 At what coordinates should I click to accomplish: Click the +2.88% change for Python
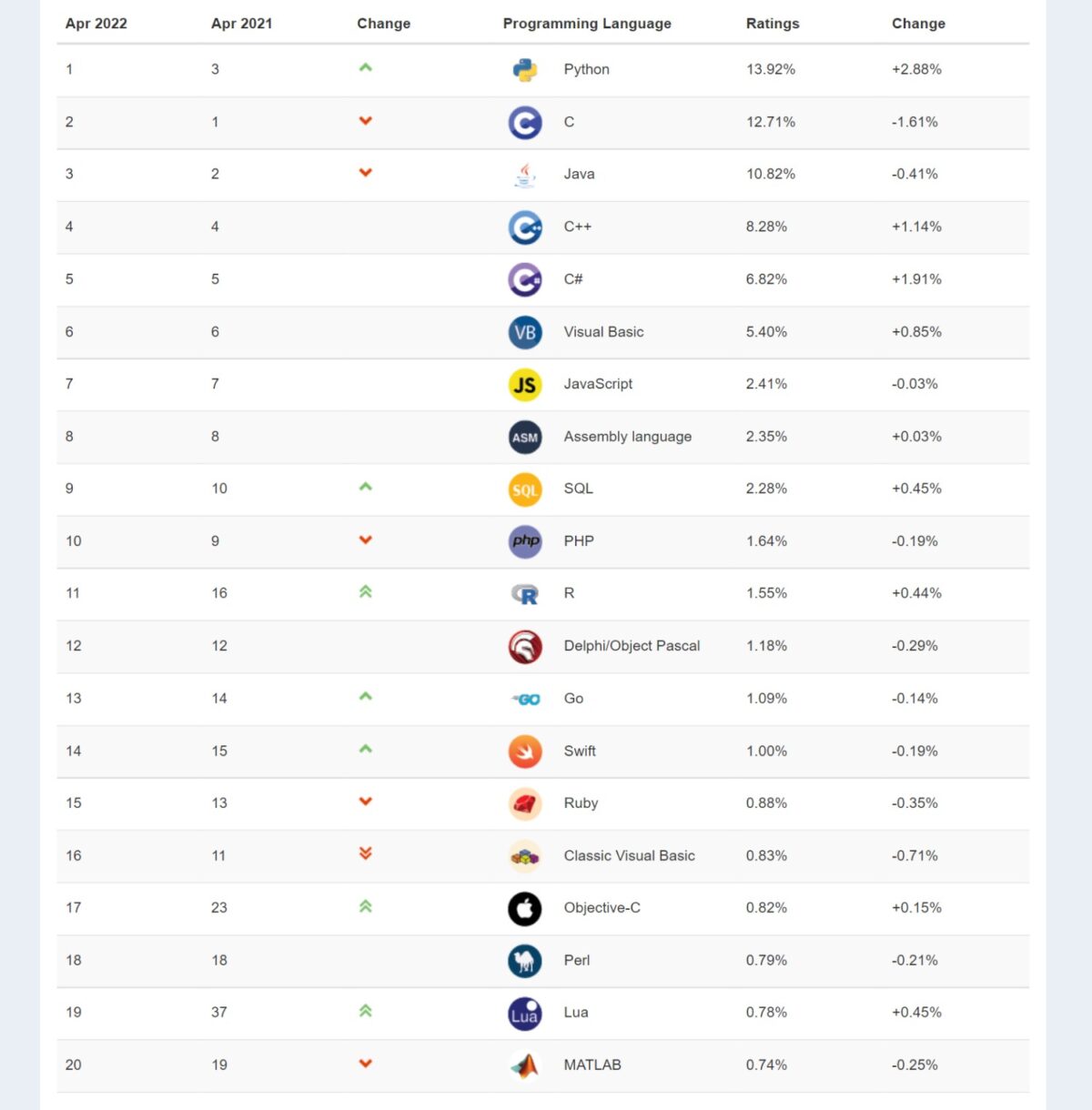(x=916, y=69)
